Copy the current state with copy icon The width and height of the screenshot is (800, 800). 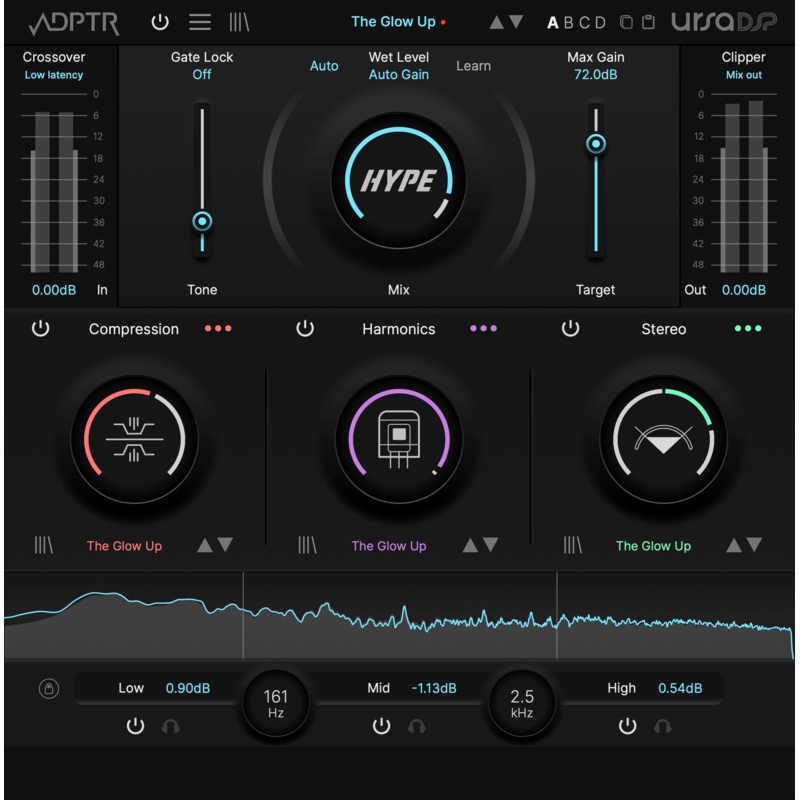click(627, 22)
